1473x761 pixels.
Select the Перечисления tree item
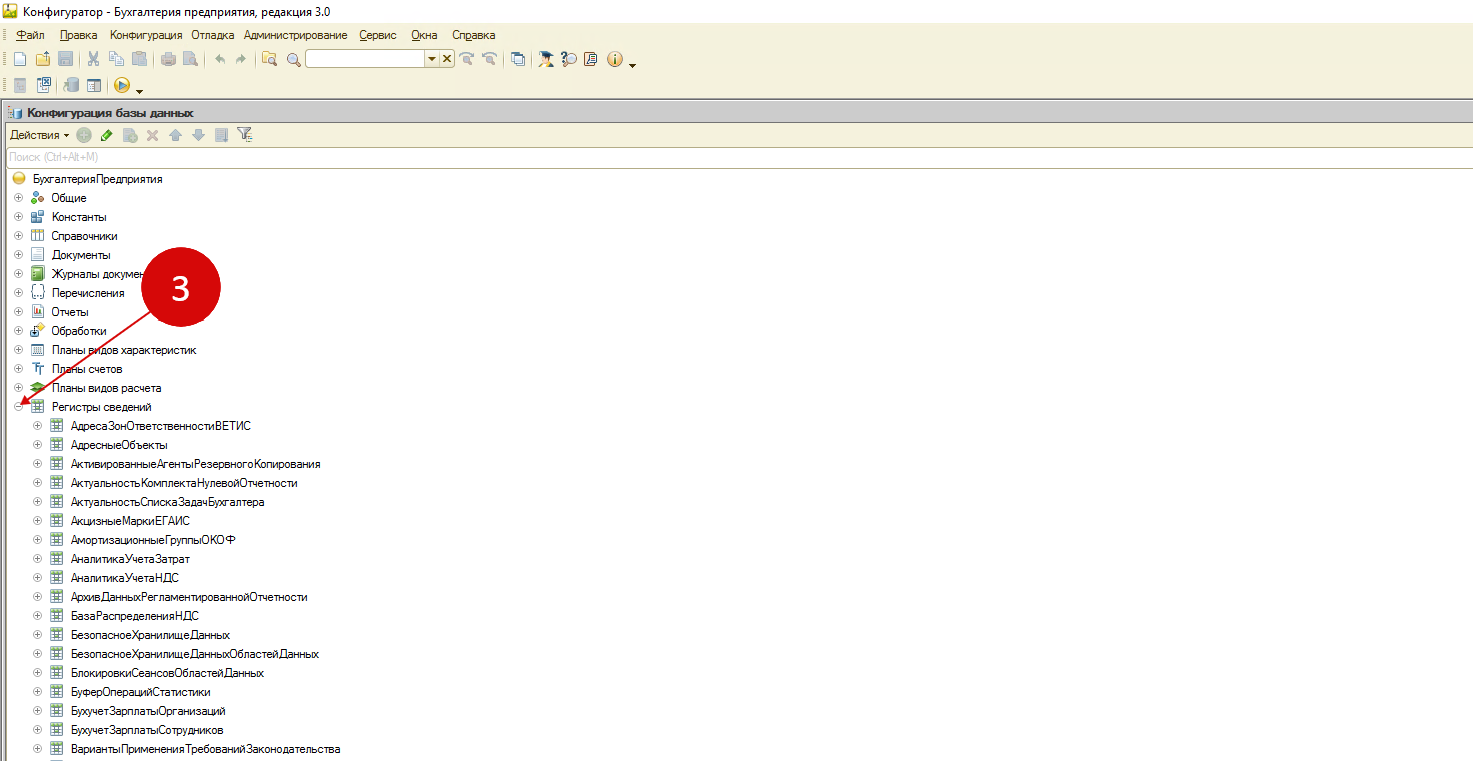(x=88, y=293)
